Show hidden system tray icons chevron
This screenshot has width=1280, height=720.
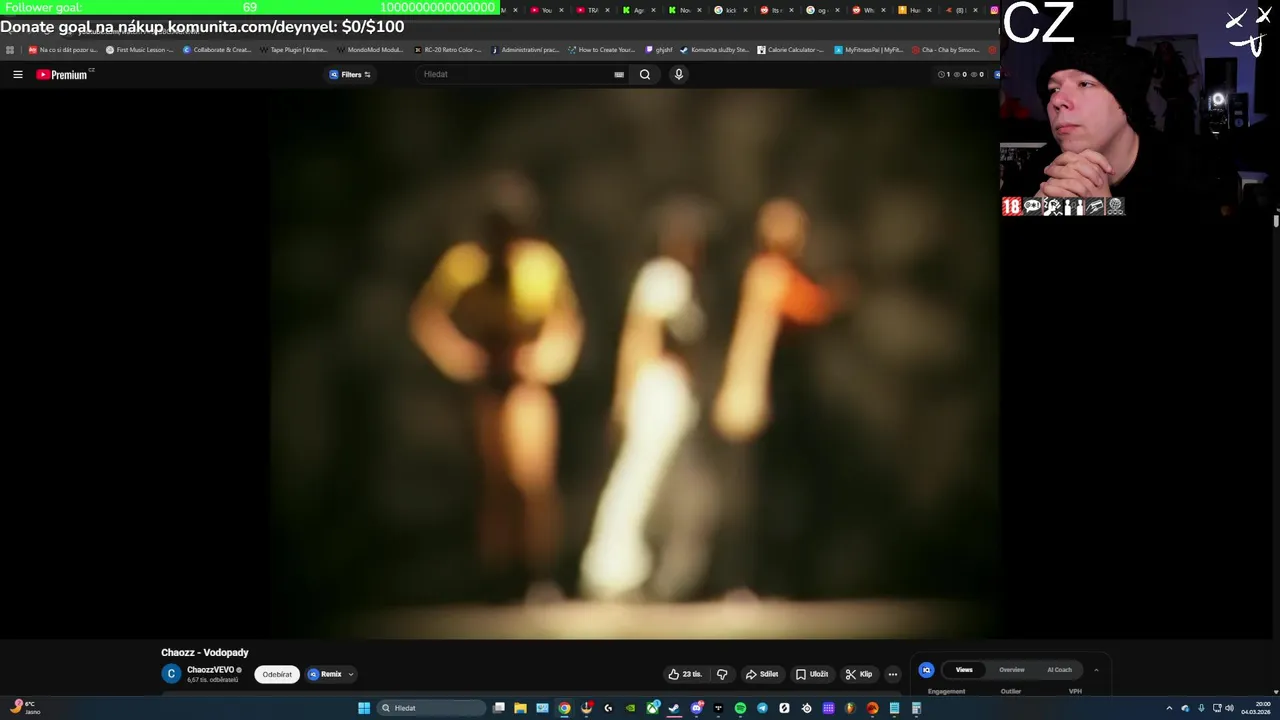pos(1169,708)
